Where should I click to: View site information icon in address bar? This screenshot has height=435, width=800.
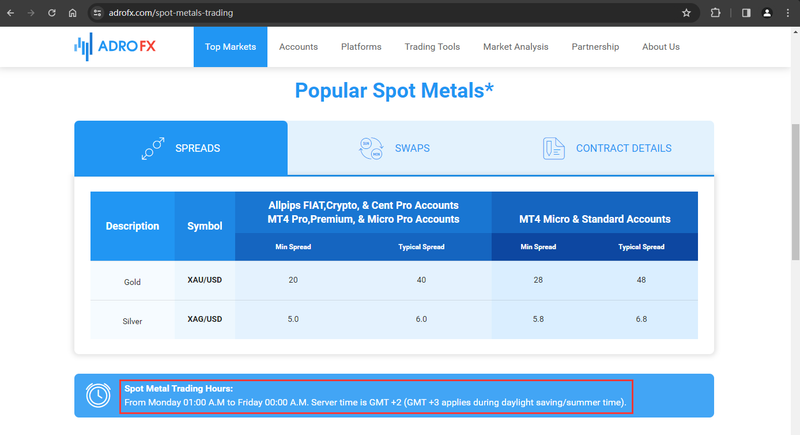(x=97, y=13)
